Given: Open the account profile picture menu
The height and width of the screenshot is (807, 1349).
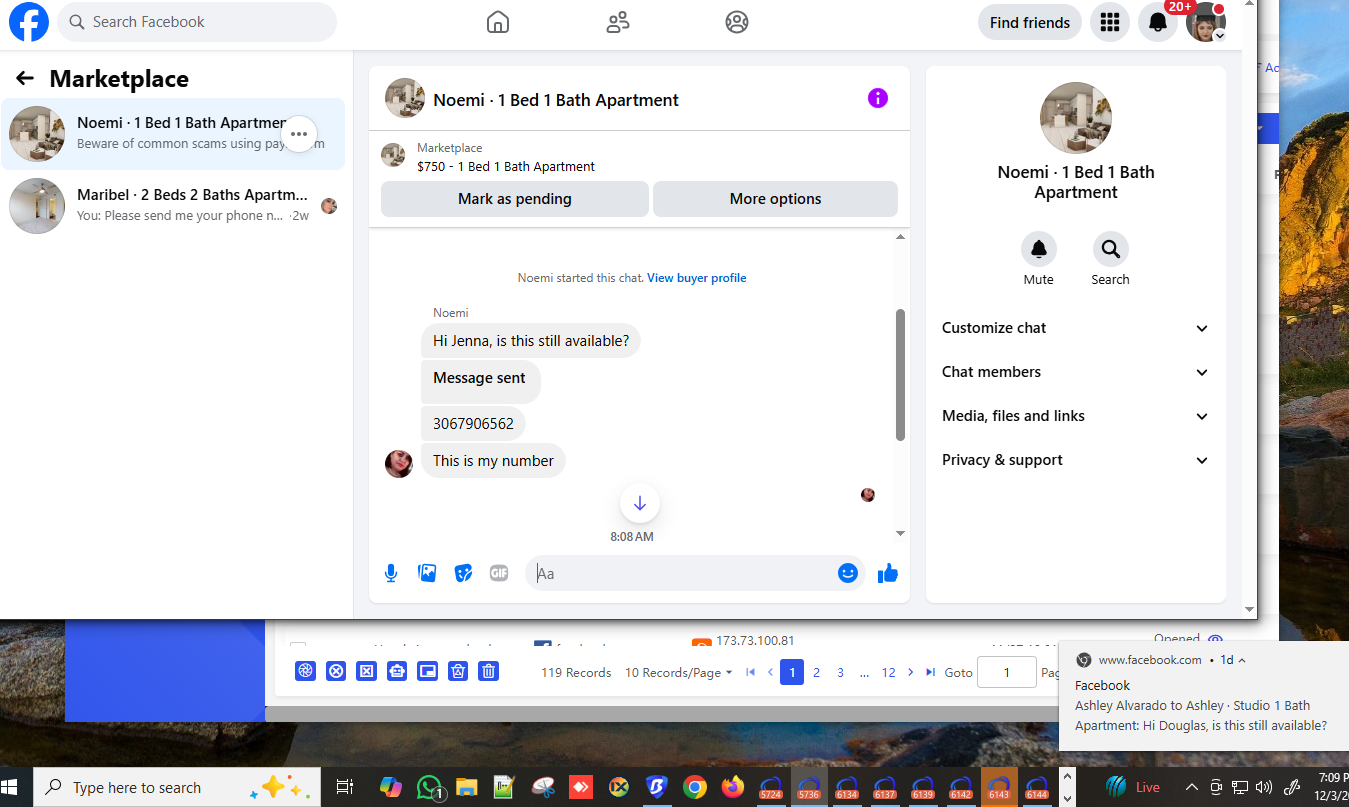Looking at the screenshot, I should 1206,22.
